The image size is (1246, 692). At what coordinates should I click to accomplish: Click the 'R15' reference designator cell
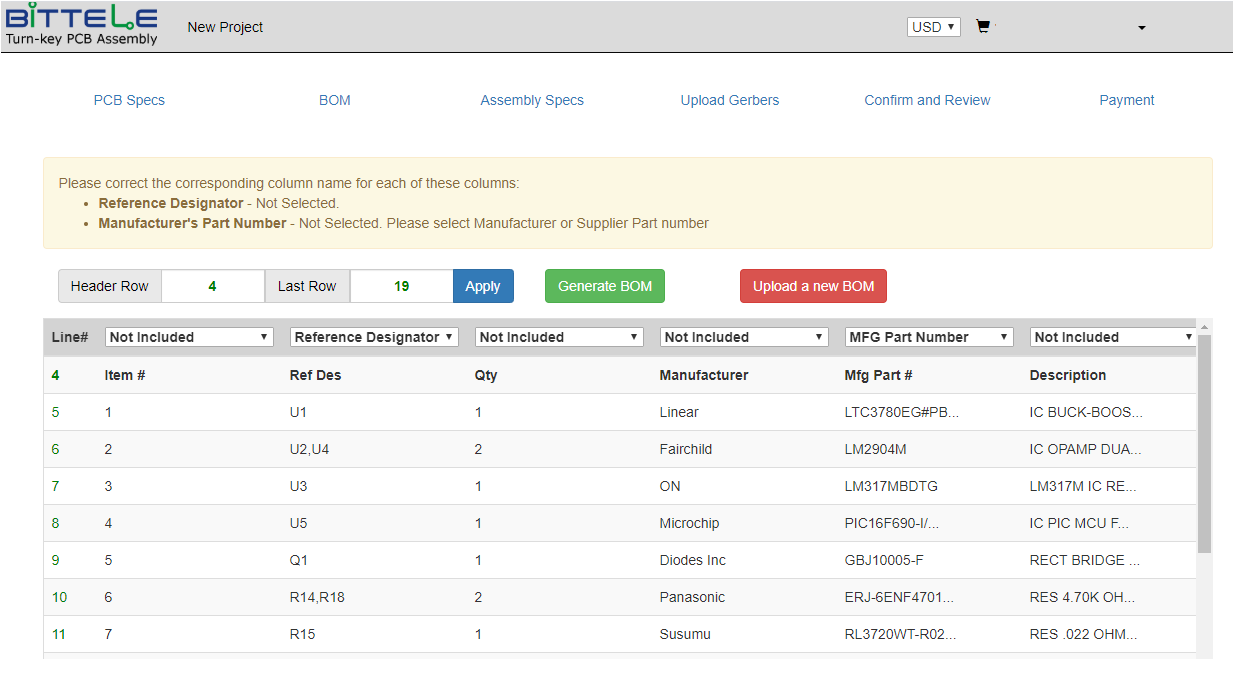pos(303,634)
